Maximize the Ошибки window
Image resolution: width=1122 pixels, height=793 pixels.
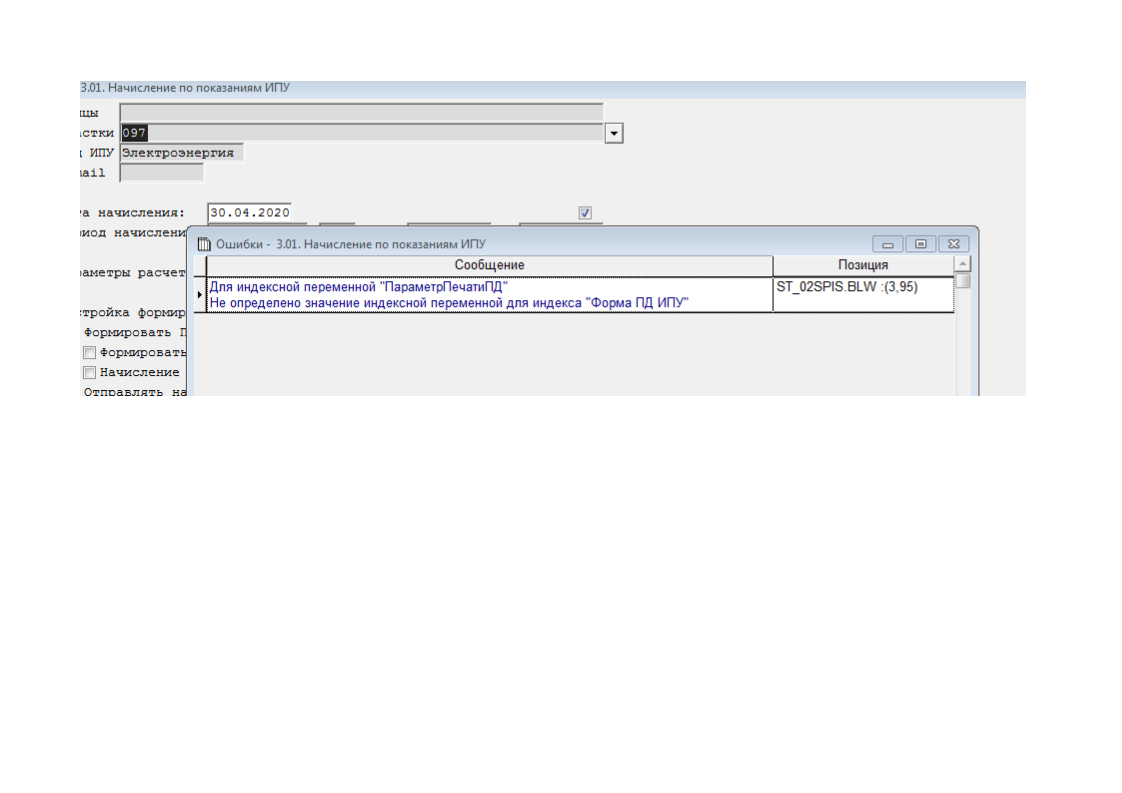tap(921, 244)
